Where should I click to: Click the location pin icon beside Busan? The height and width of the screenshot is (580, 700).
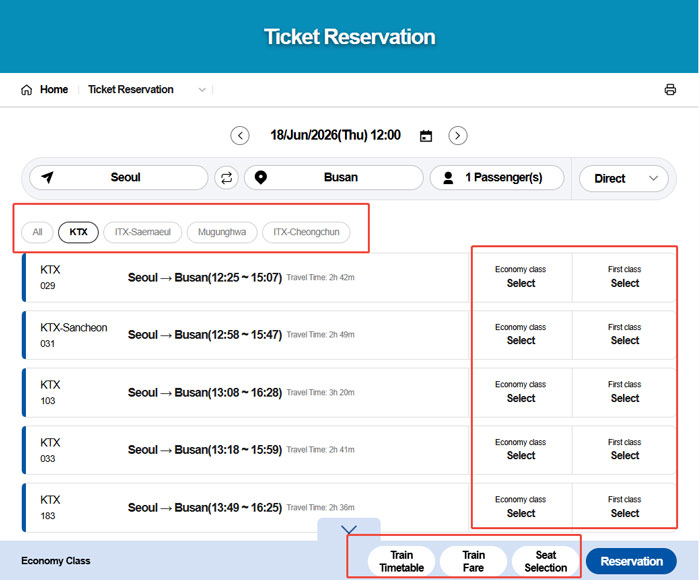click(261, 178)
